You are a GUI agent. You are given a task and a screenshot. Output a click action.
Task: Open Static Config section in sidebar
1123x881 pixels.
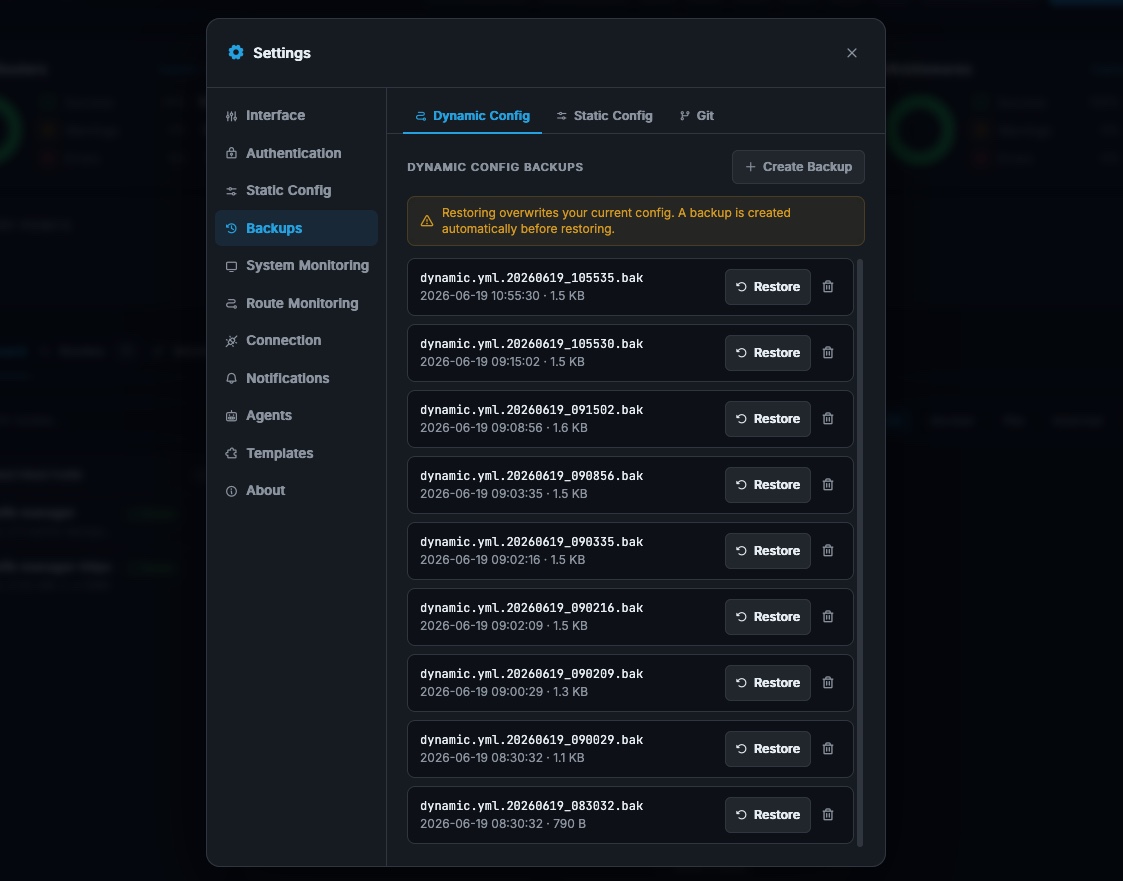click(x=296, y=191)
